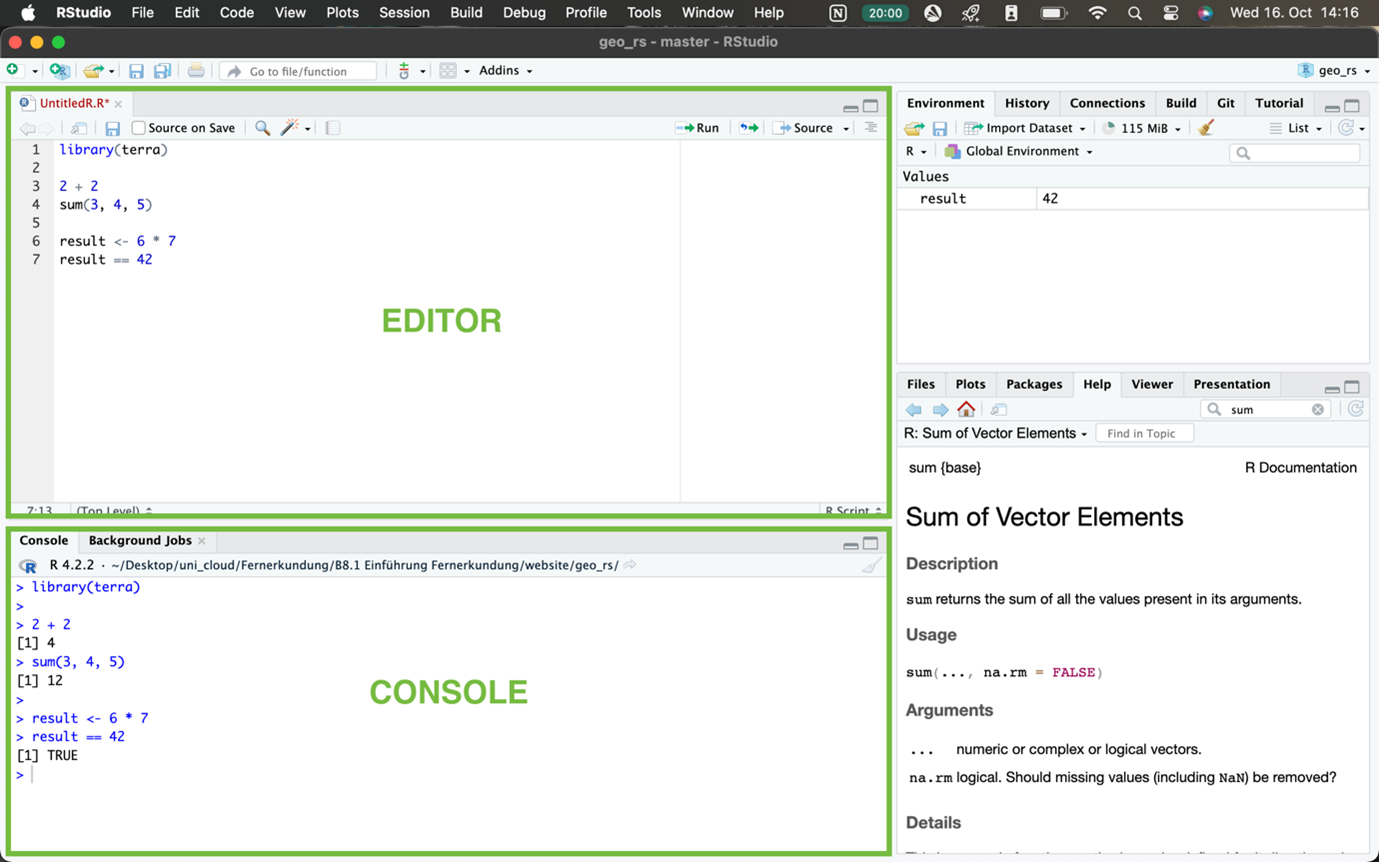Open the Addins dropdown menu
The height and width of the screenshot is (862, 1379).
tap(505, 71)
